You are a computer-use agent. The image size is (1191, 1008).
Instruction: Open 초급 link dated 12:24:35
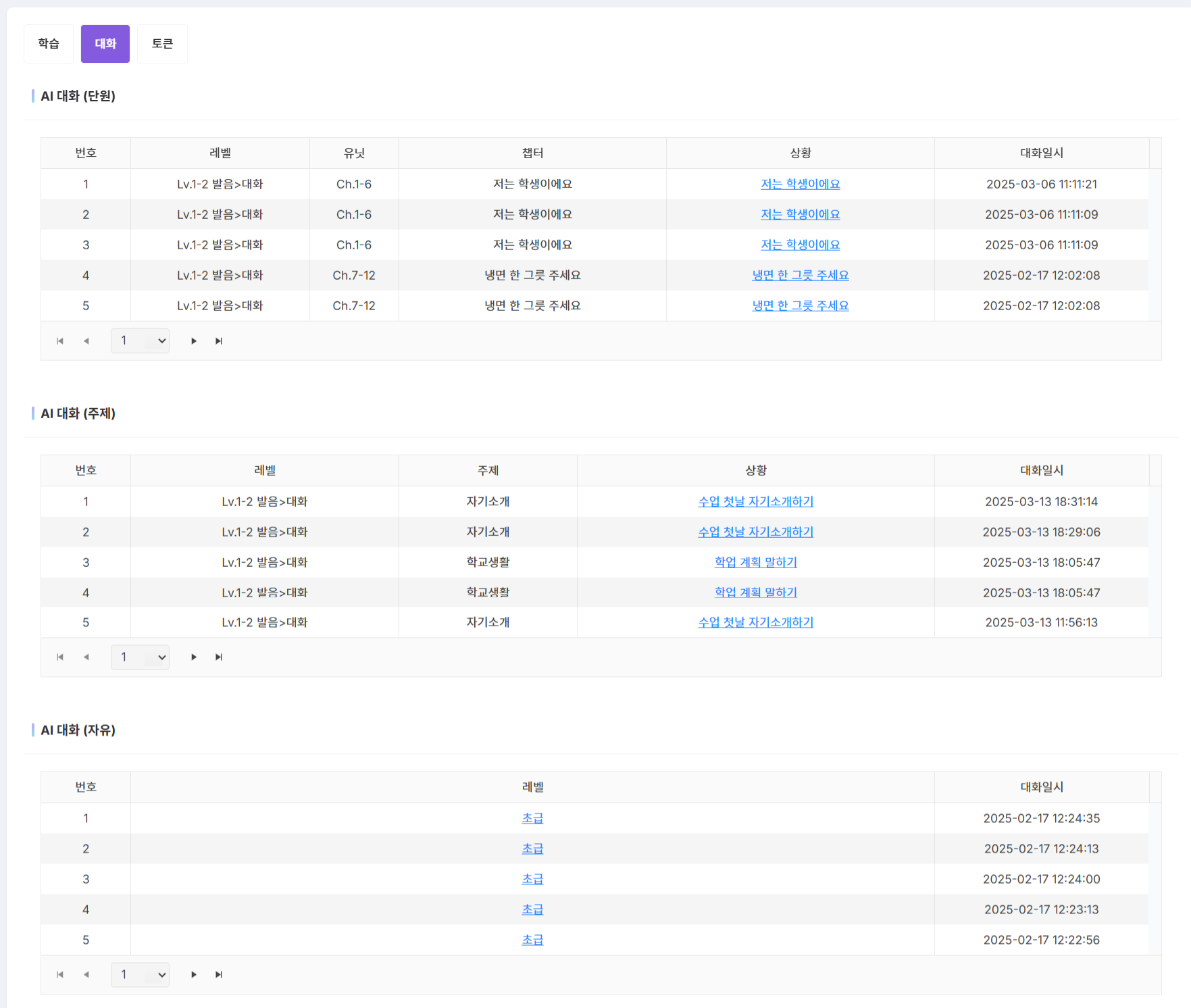pos(532,819)
